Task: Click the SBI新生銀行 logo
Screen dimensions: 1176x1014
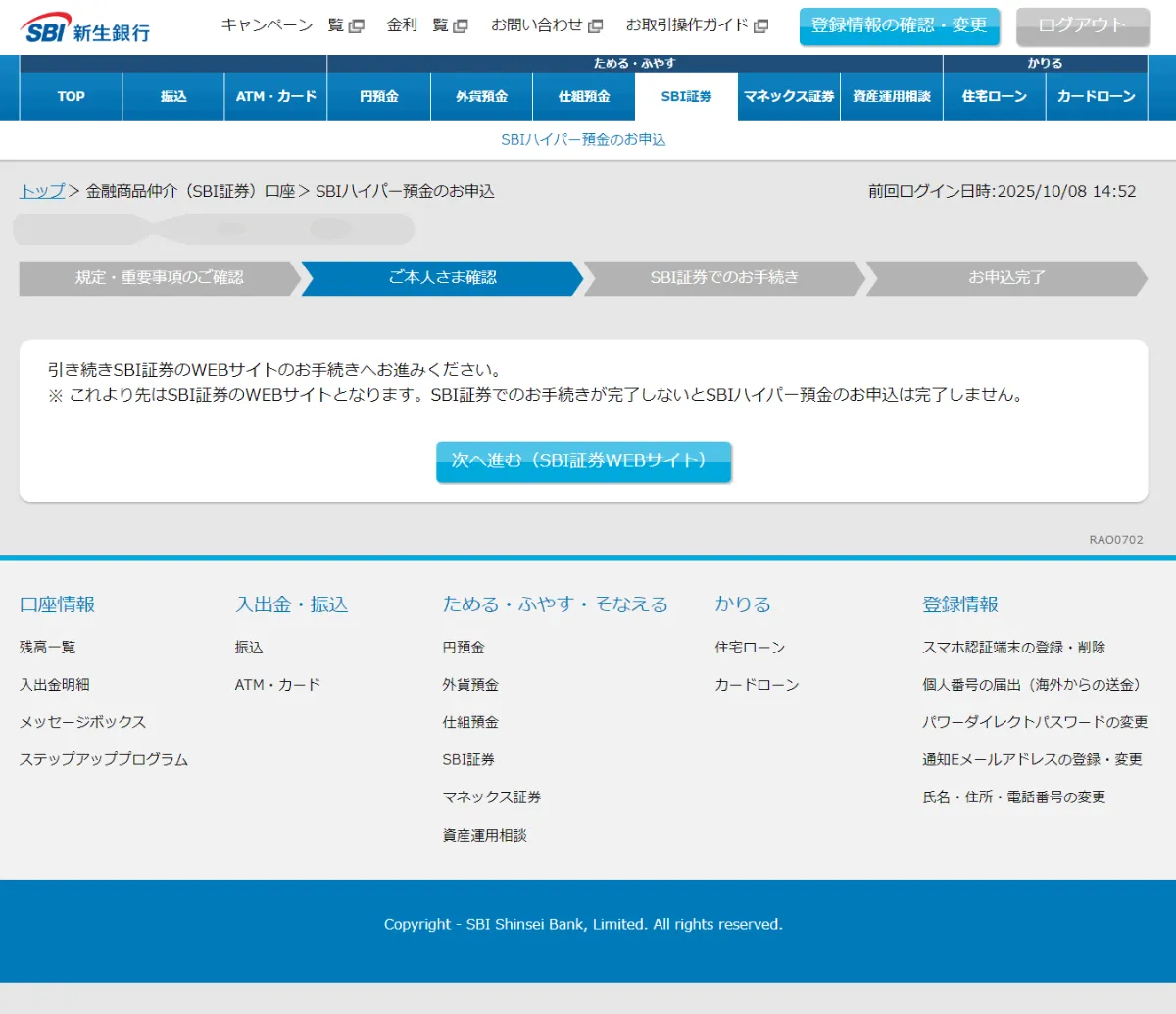Action: coord(85,28)
